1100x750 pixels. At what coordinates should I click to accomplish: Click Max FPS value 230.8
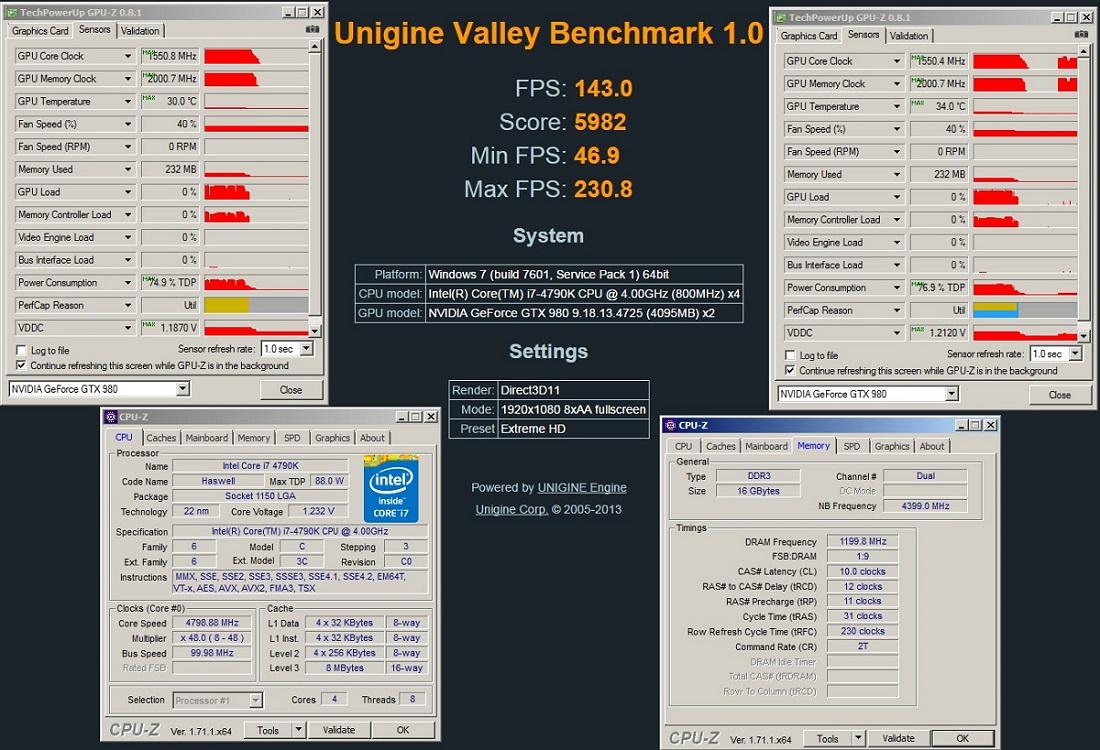(x=603, y=189)
